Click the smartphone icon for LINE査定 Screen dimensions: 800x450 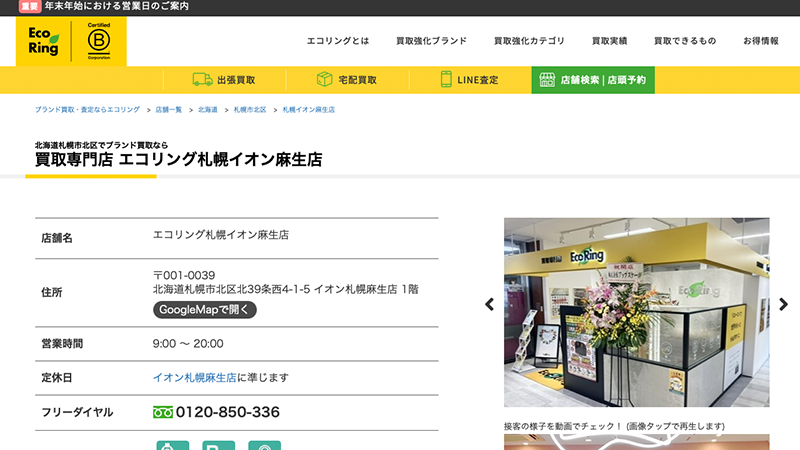pyautogui.click(x=446, y=79)
